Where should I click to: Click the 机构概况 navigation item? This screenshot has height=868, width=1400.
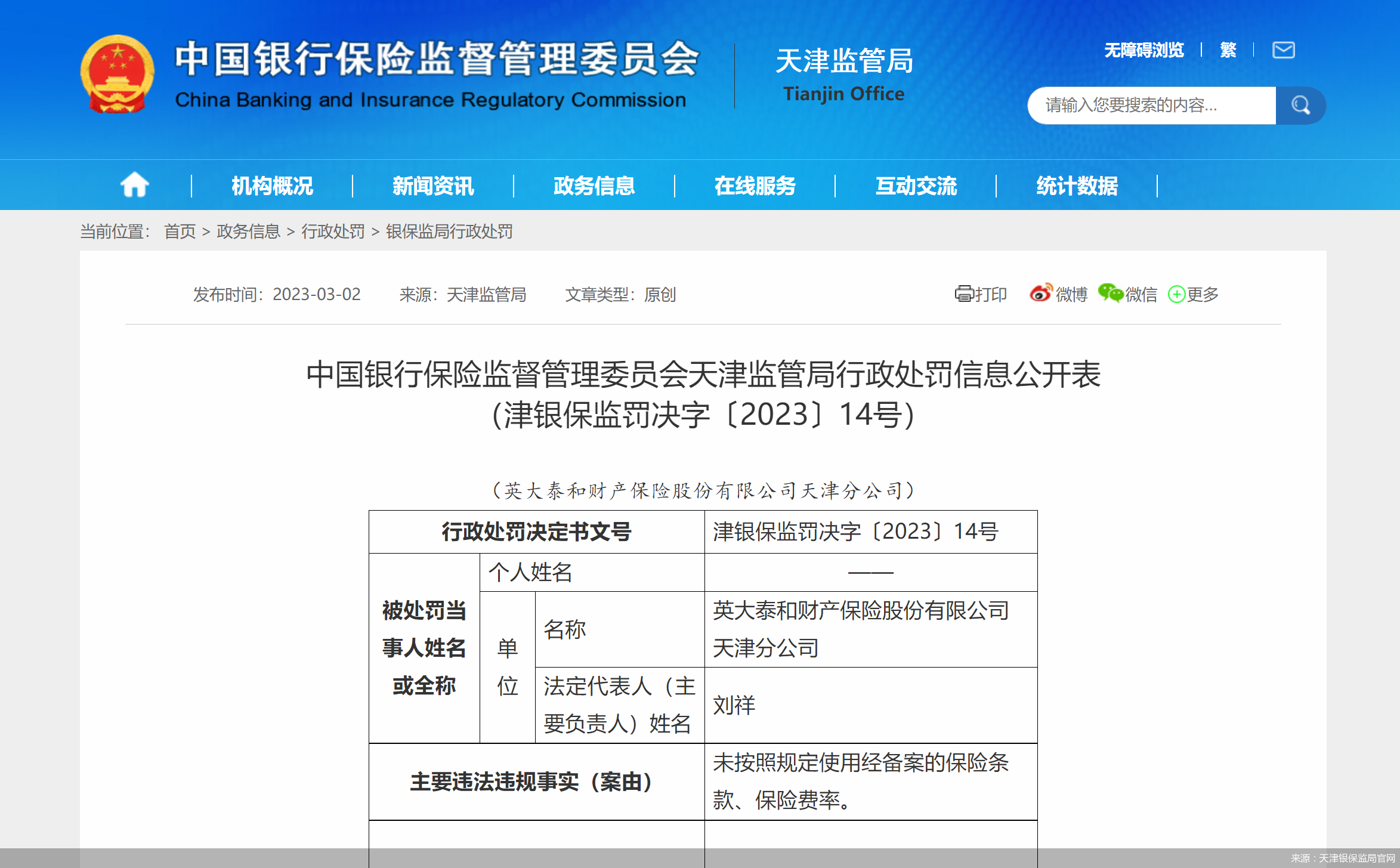tap(272, 186)
